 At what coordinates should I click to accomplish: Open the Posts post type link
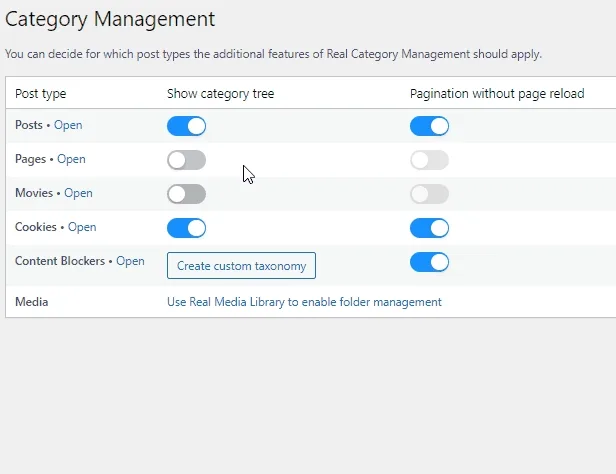[68, 126]
